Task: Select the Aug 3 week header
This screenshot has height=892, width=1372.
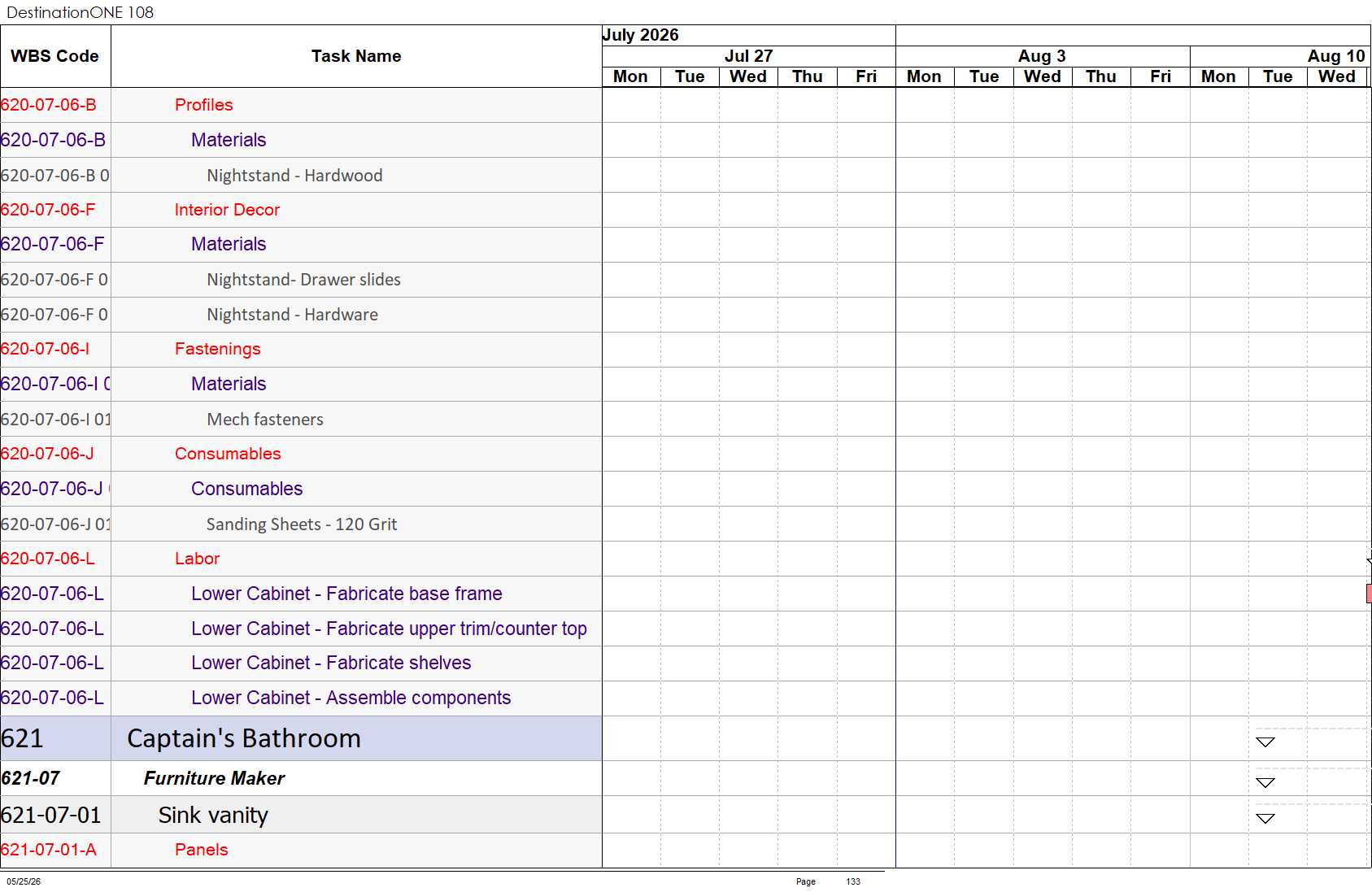Action: pyautogui.click(x=1042, y=56)
